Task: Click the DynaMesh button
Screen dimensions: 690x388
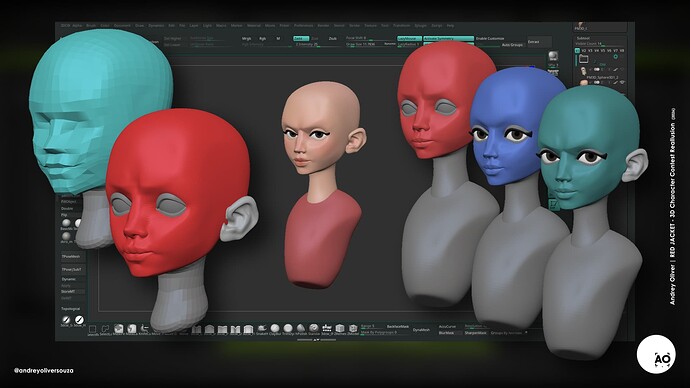Action: tap(421, 330)
